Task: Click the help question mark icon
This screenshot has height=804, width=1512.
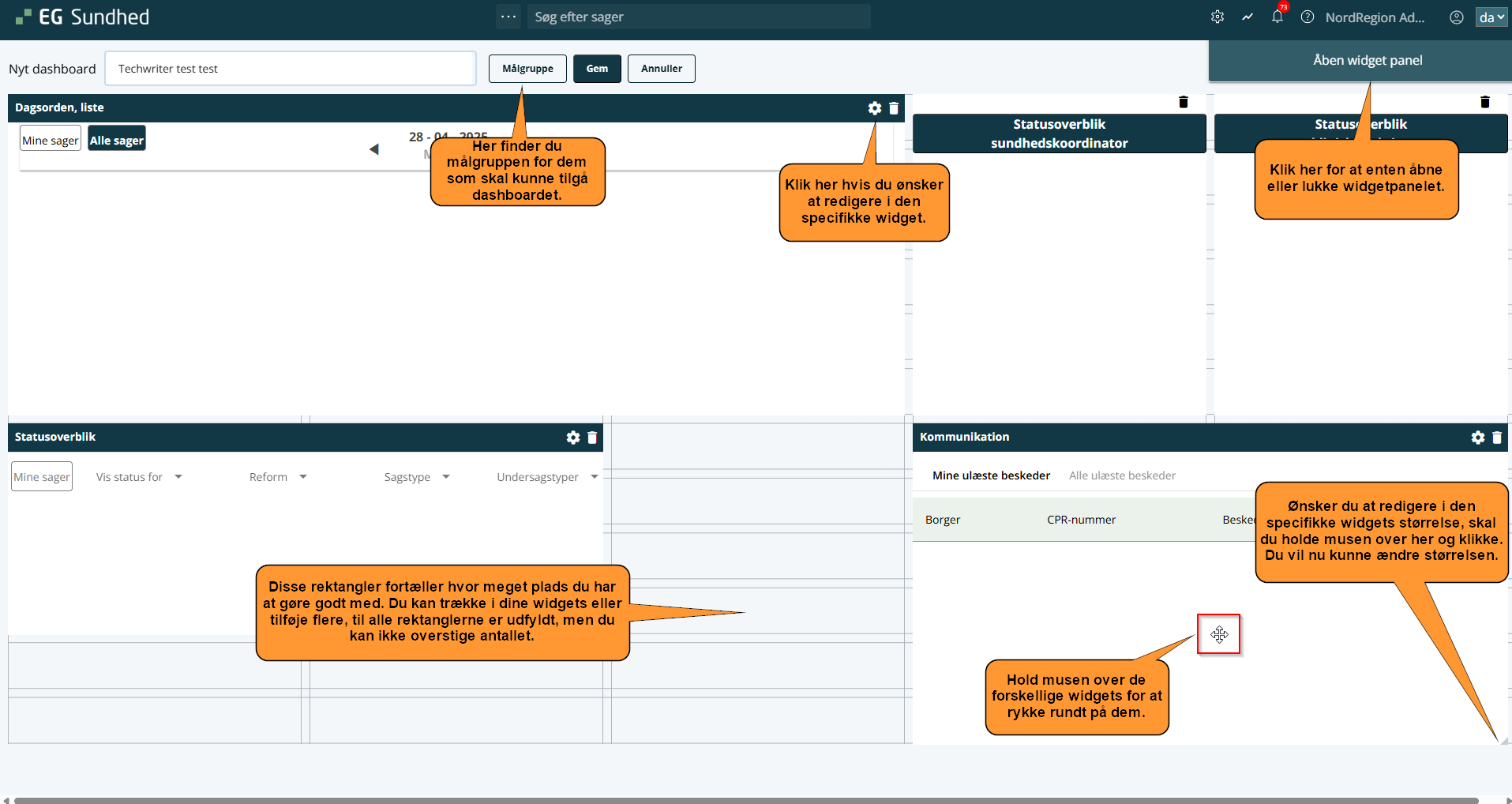Action: pos(1307,17)
